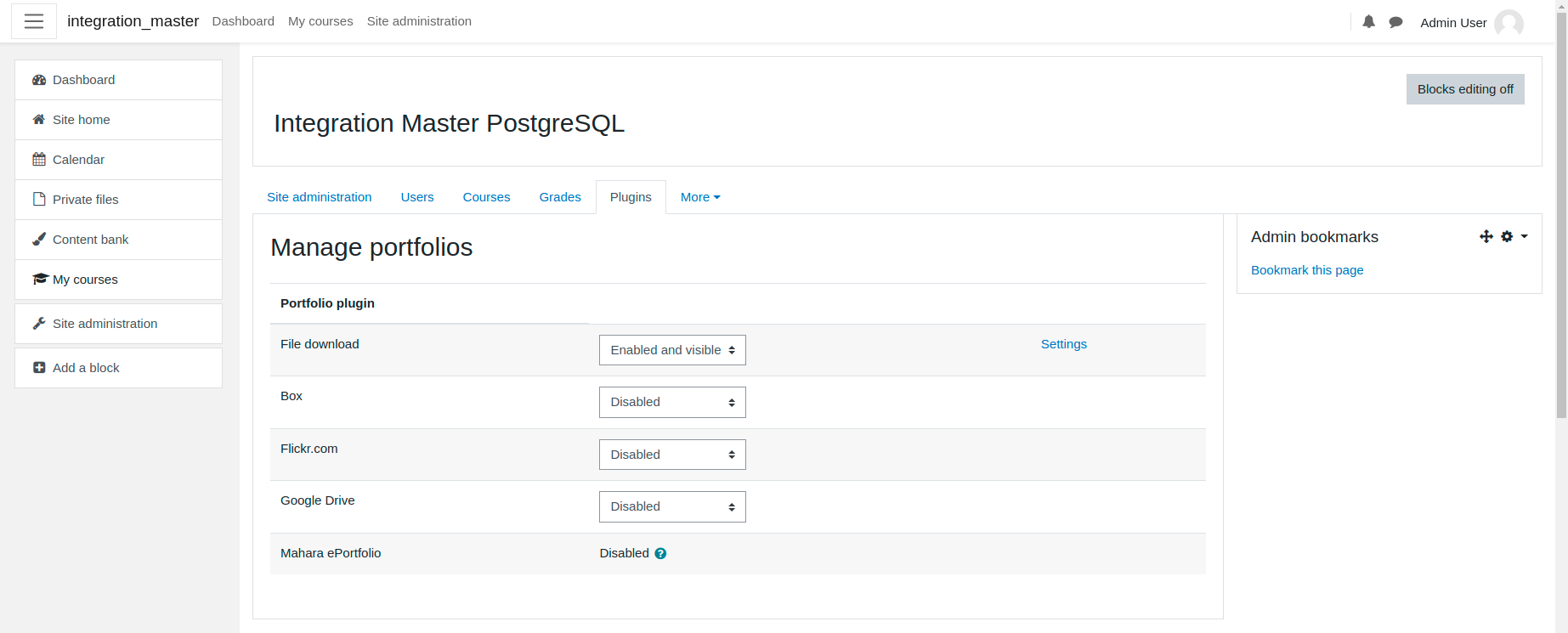Open the gear actions menu on Admin bookmarks

coord(1507,237)
